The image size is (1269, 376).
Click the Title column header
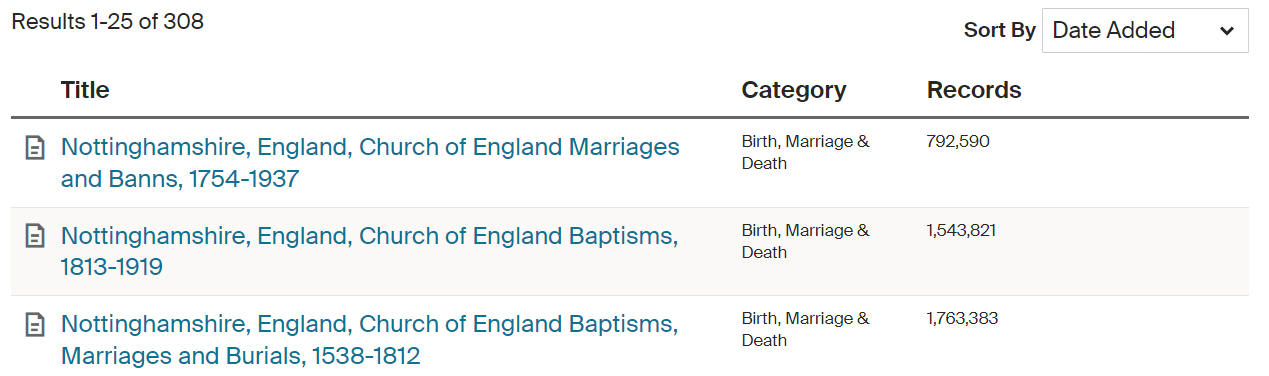[85, 90]
